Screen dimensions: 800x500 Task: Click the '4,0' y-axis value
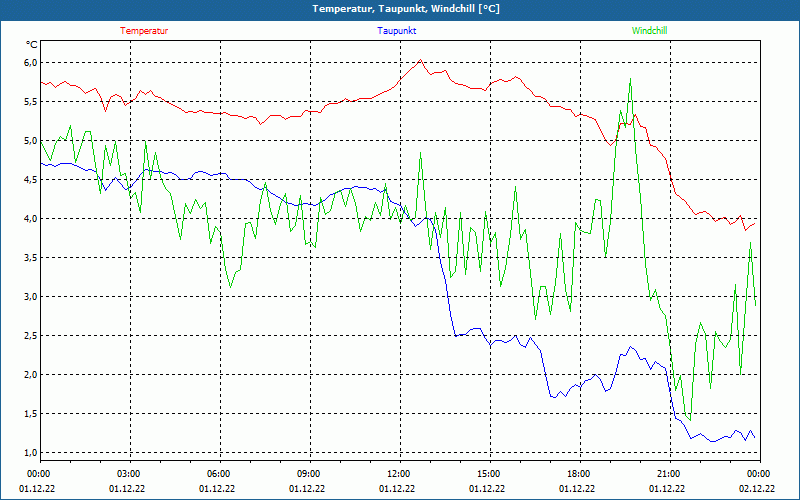coord(31,218)
